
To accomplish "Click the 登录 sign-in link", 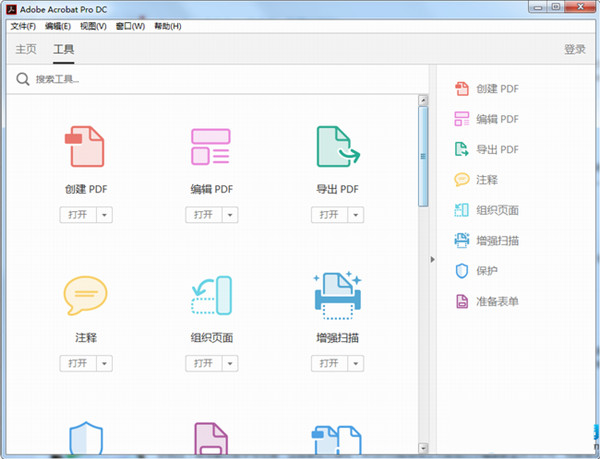I will [x=575, y=49].
